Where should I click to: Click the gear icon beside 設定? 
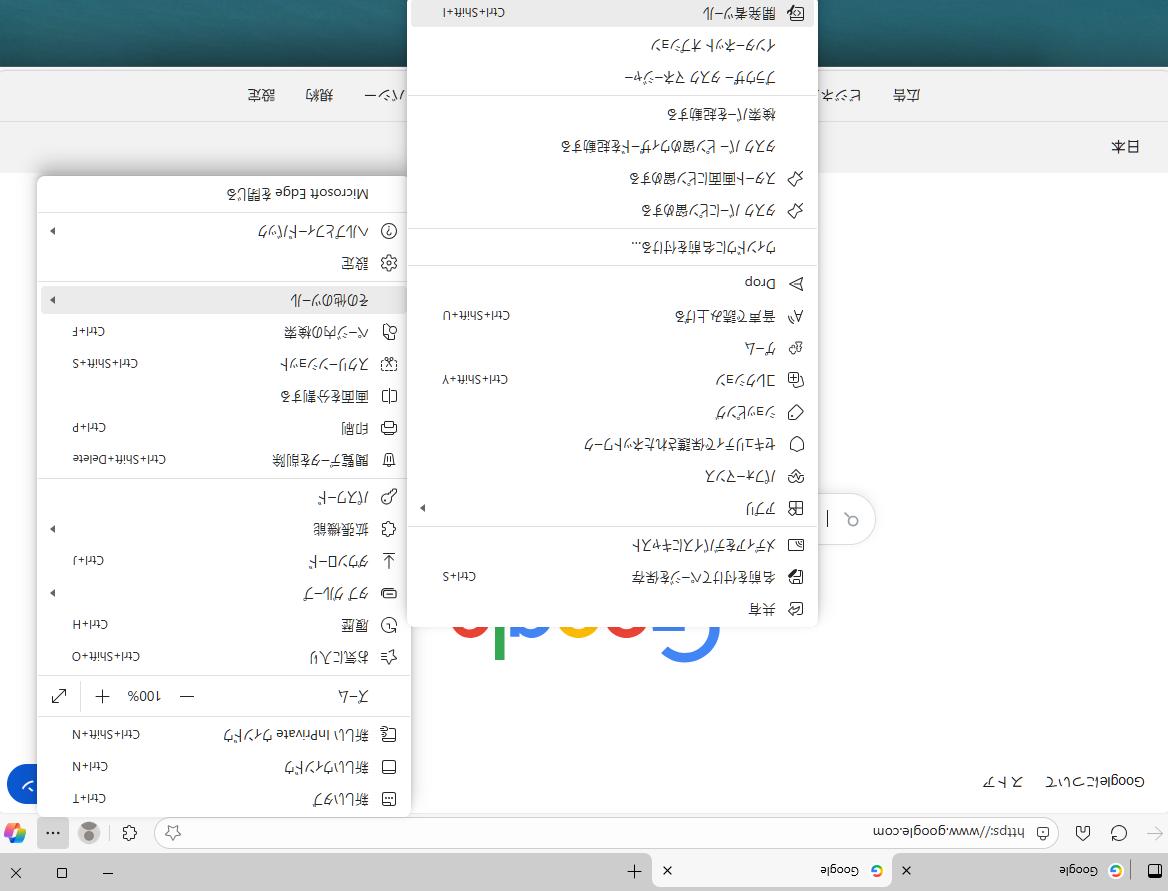click(389, 263)
